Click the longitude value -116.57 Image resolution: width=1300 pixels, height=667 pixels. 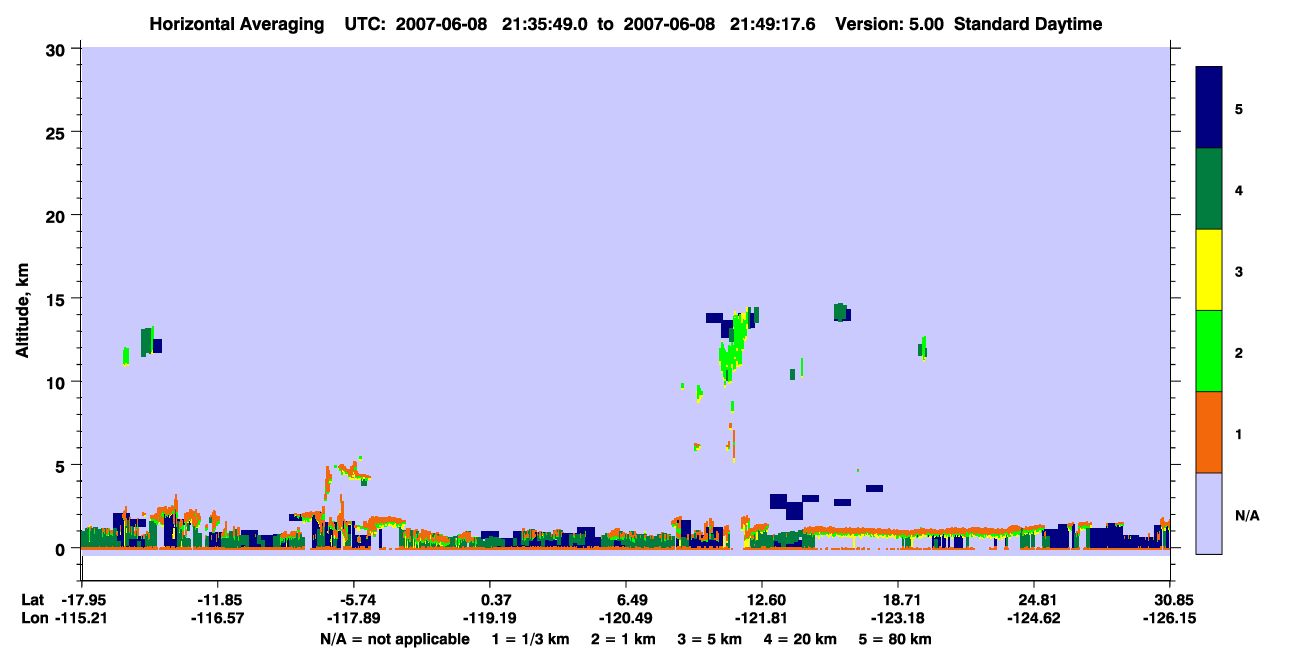(218, 619)
